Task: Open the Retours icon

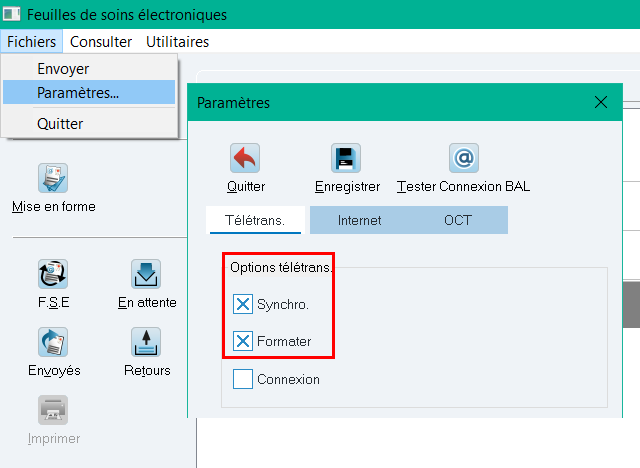Action: pyautogui.click(x=146, y=342)
